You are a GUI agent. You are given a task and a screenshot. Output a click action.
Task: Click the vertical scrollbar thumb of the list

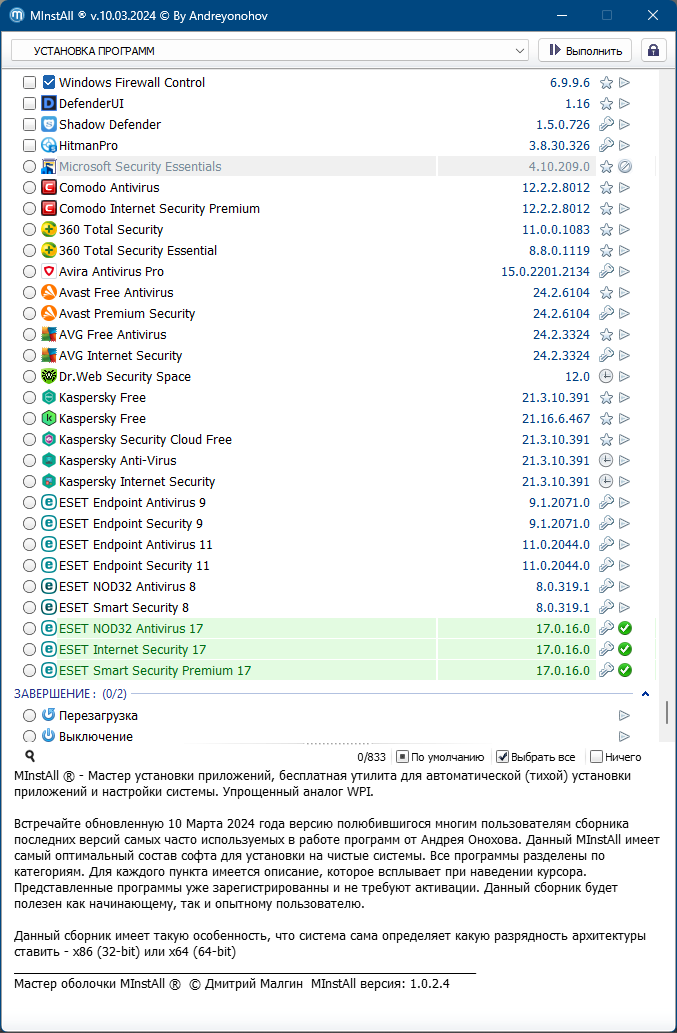[667, 712]
